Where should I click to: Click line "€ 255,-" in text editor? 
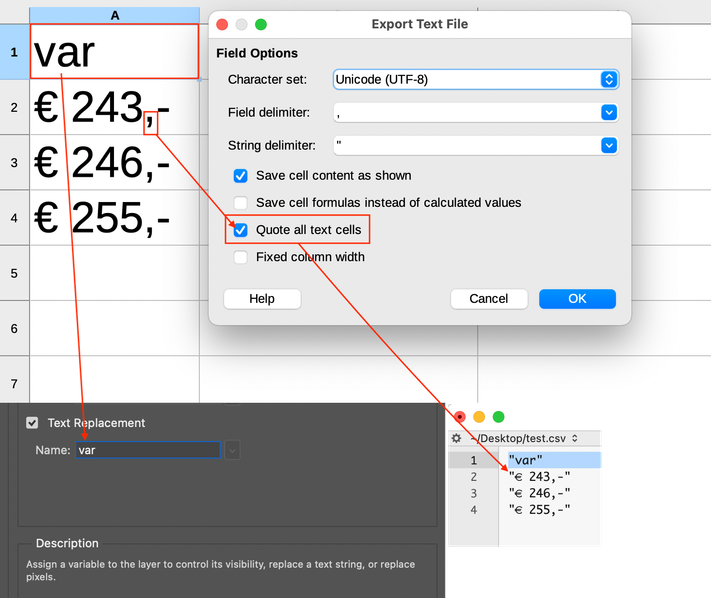pos(539,510)
